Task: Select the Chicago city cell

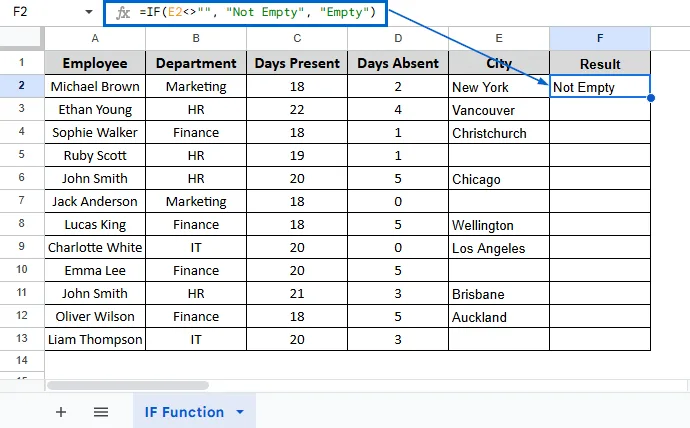Action: (499, 179)
